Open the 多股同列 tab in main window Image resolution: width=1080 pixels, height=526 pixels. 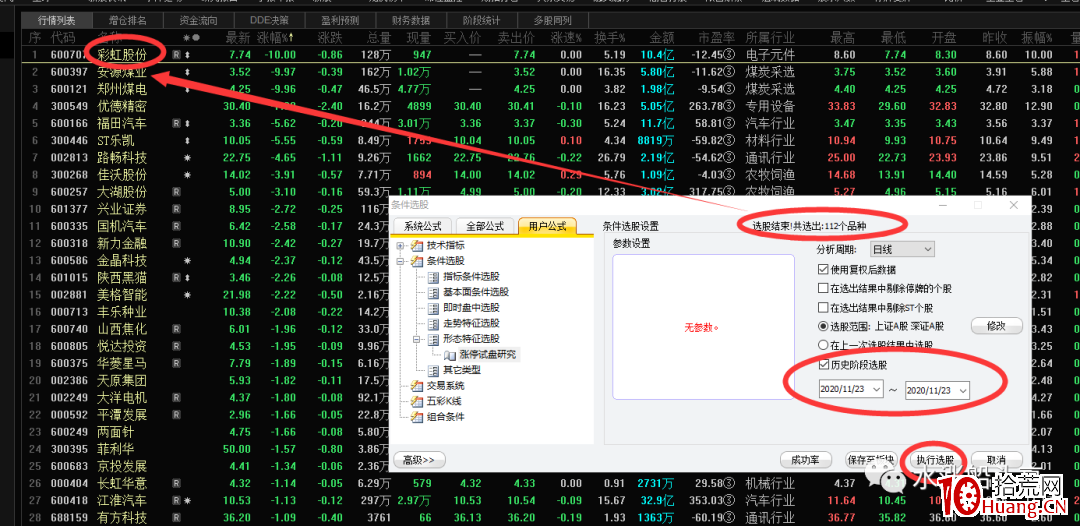pos(552,20)
